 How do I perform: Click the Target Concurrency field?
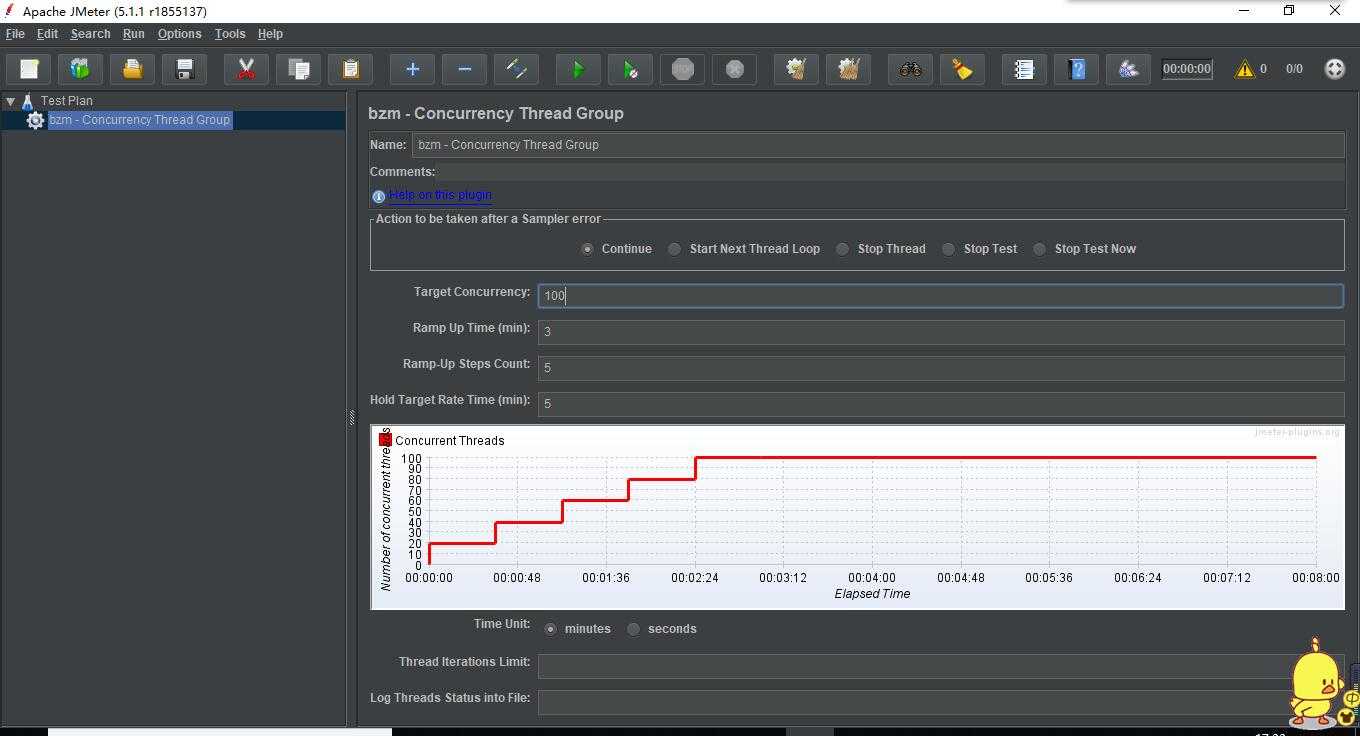click(940, 295)
